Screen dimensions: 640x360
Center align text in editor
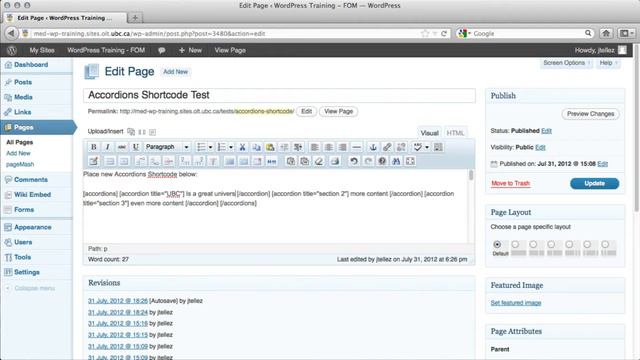[329, 147]
